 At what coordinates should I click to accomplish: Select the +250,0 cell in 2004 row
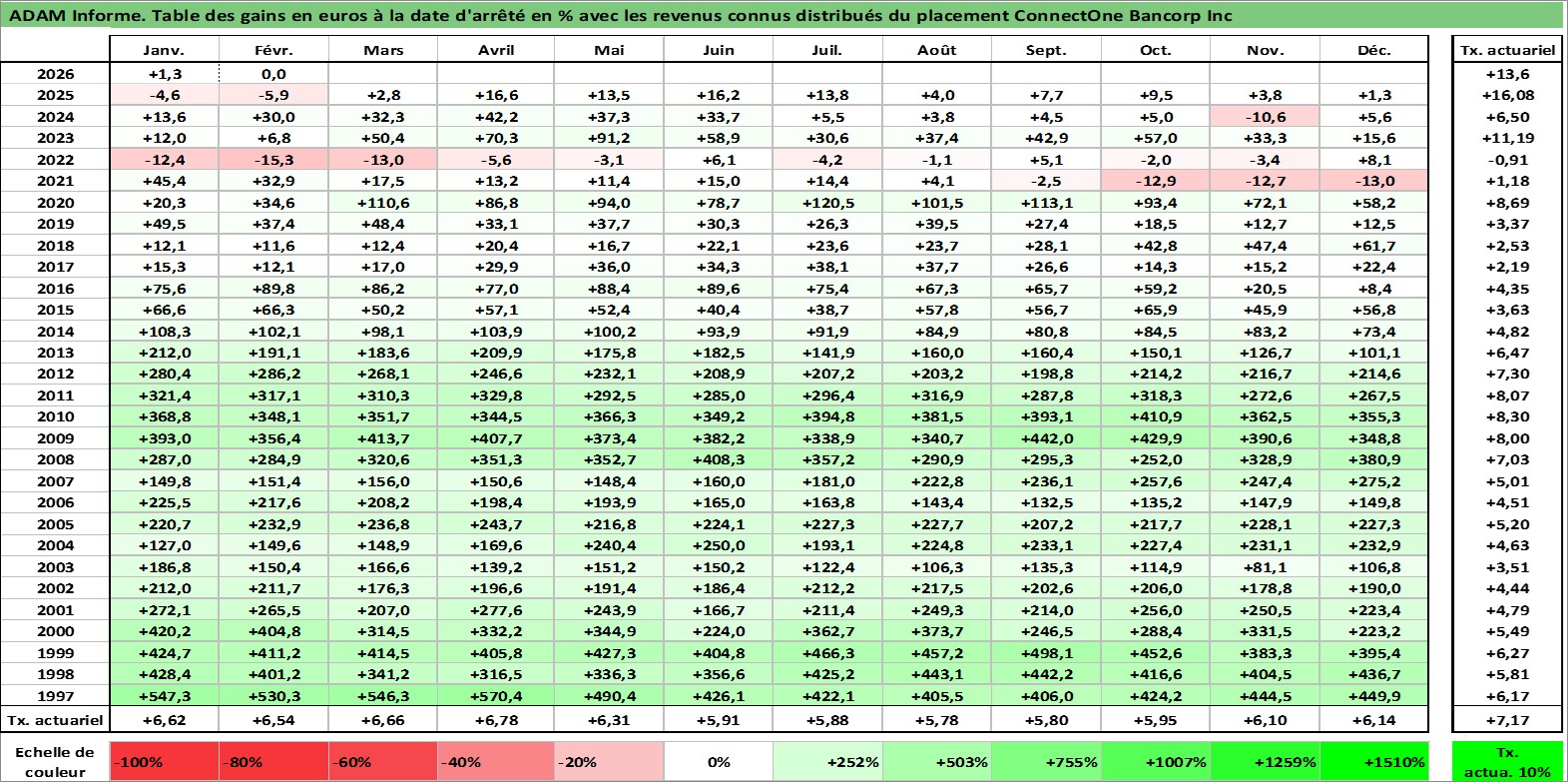[x=719, y=545]
